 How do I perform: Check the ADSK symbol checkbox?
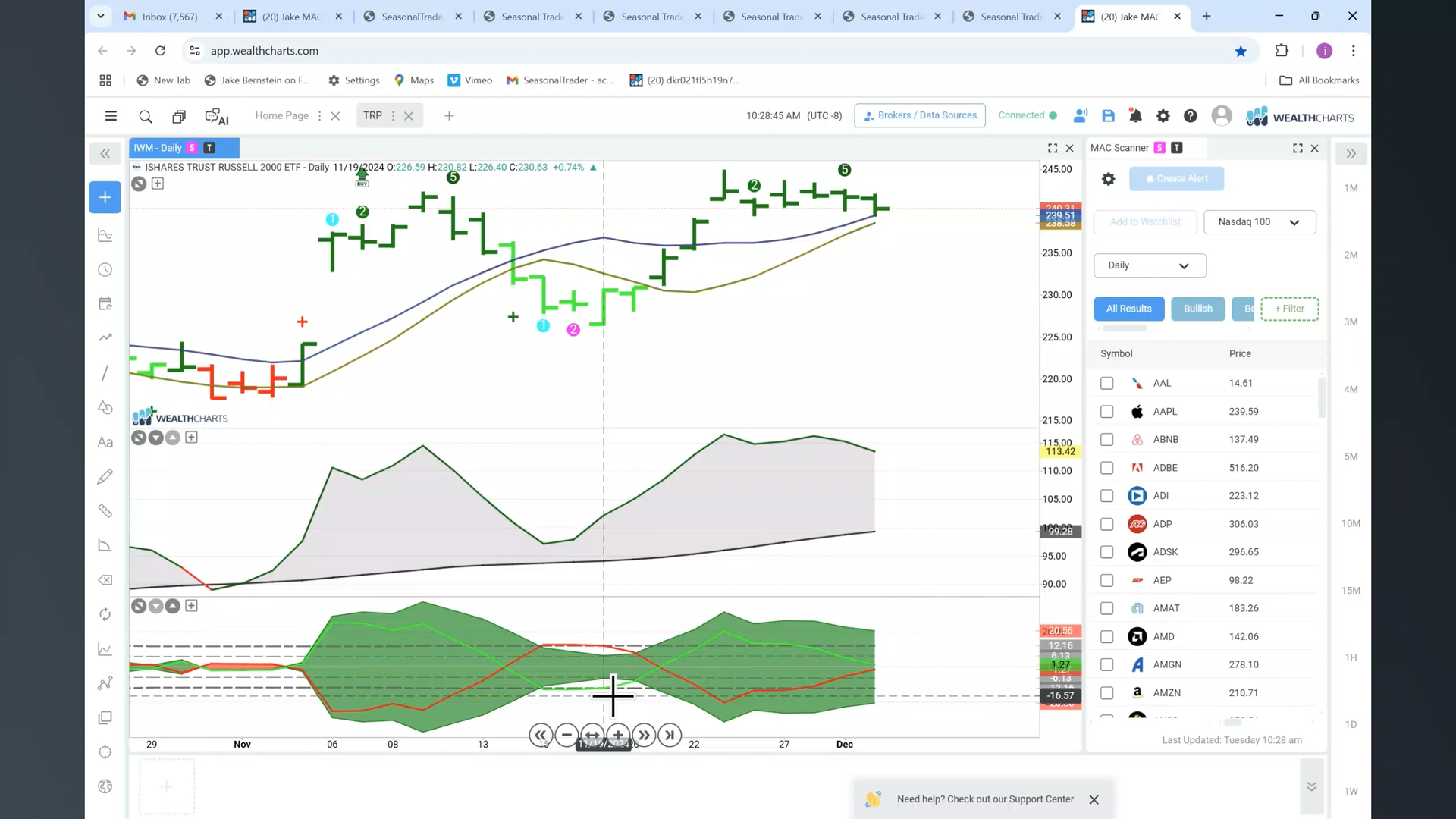[x=1106, y=552]
